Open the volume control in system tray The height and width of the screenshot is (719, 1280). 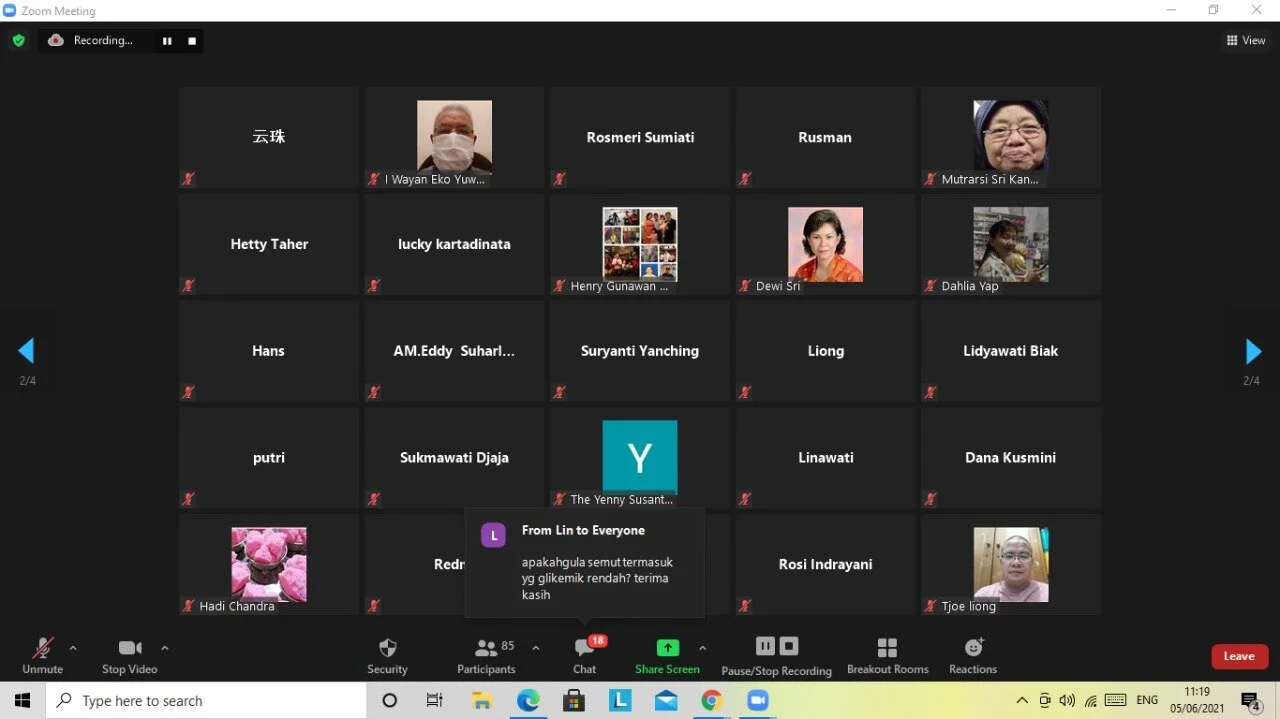coord(1068,701)
